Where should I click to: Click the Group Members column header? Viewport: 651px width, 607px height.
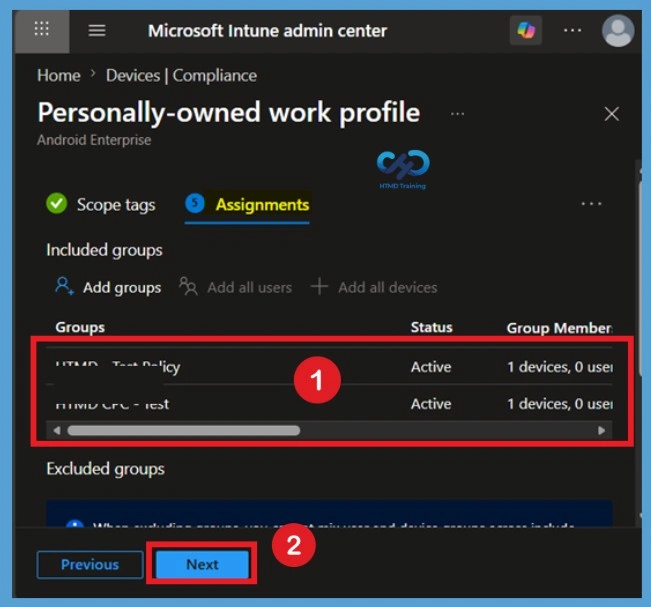point(559,328)
